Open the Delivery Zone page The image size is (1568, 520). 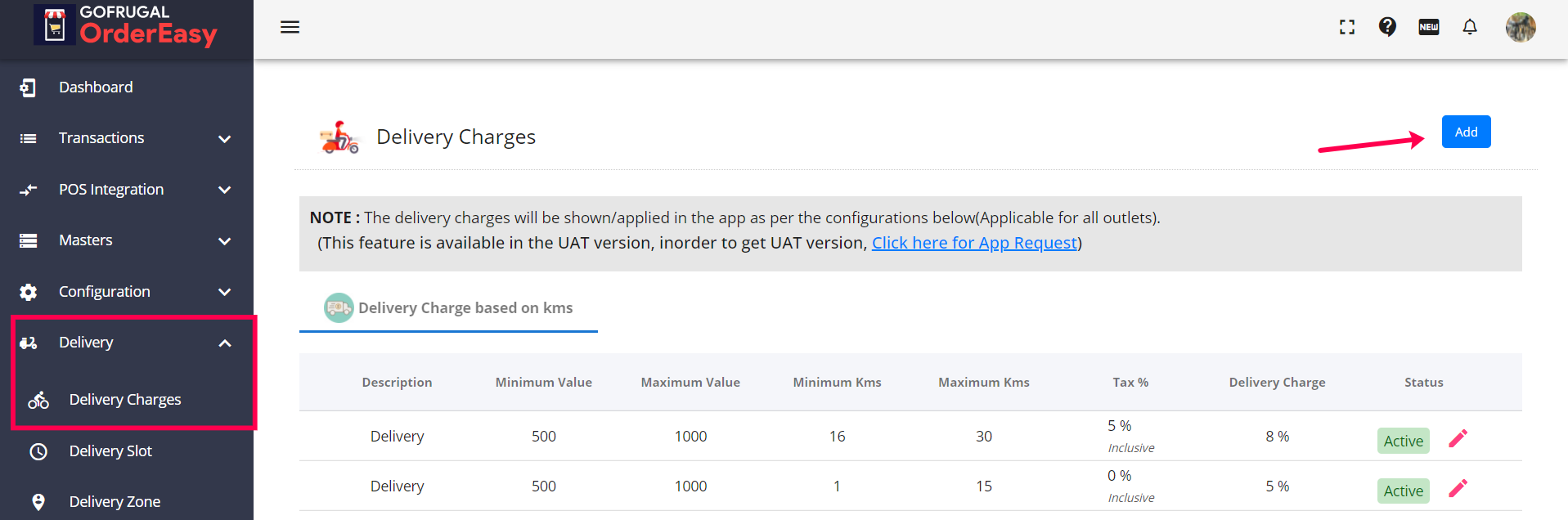coord(115,502)
